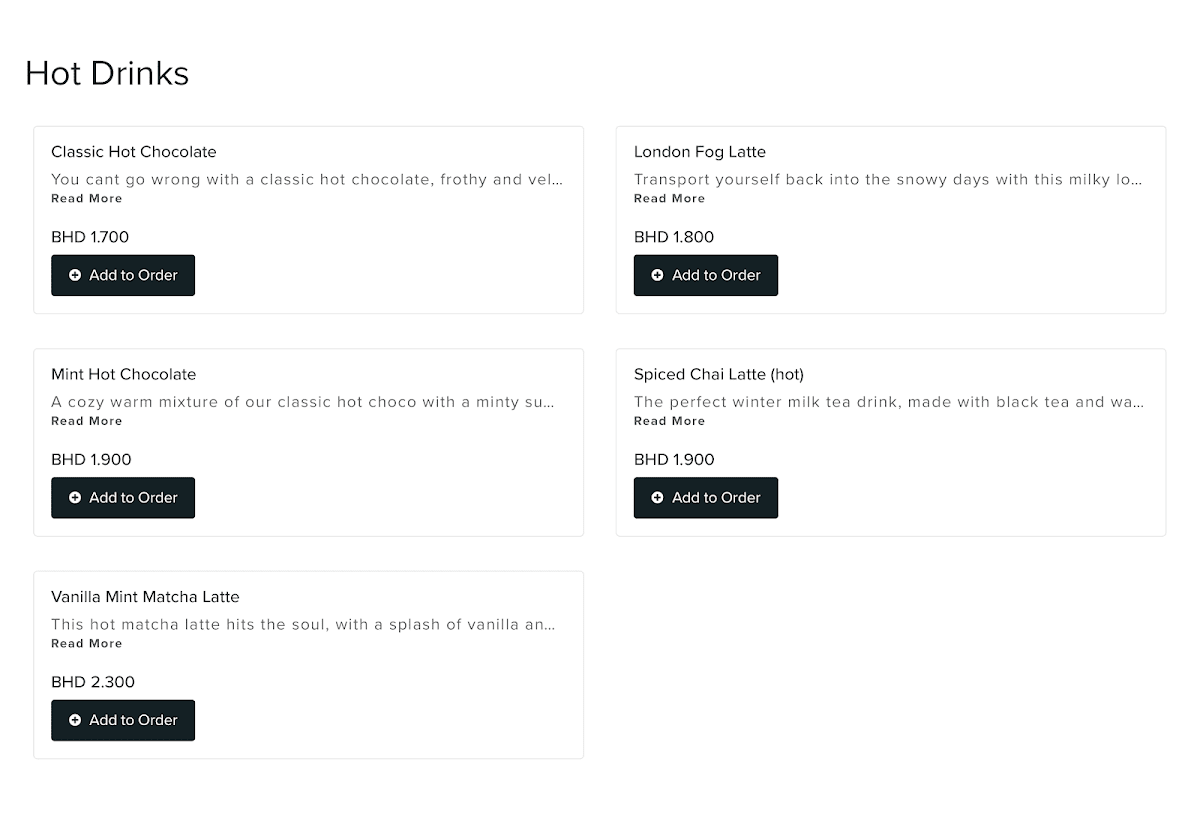This screenshot has height=833, width=1200.
Task: Click the plus icon for Mint Hot Chocolate
Action: pyautogui.click(x=75, y=498)
